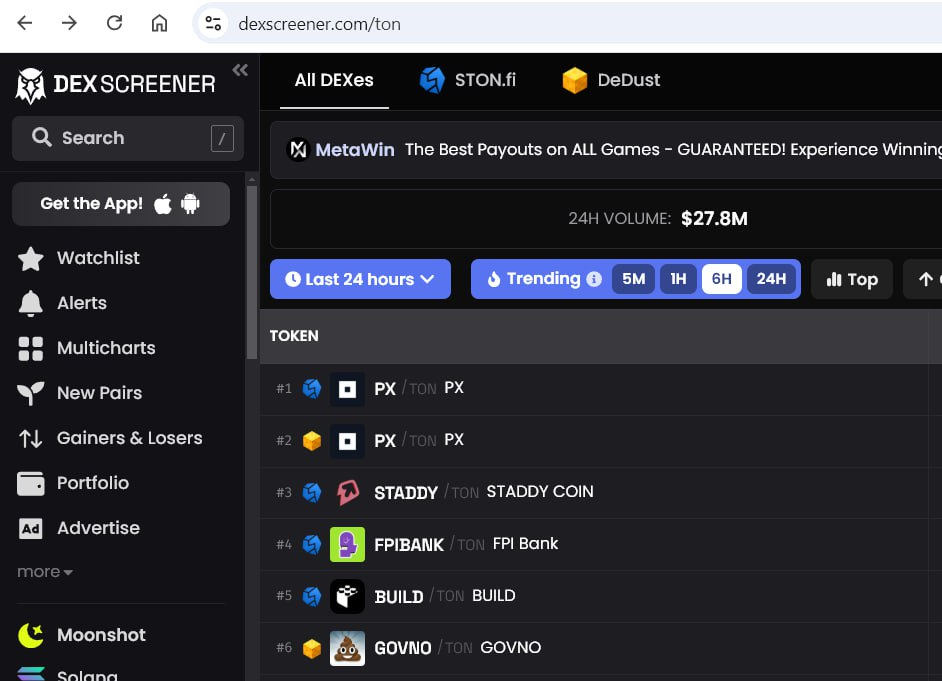
Task: Open the BUILD/TON pair row
Action: point(601,596)
